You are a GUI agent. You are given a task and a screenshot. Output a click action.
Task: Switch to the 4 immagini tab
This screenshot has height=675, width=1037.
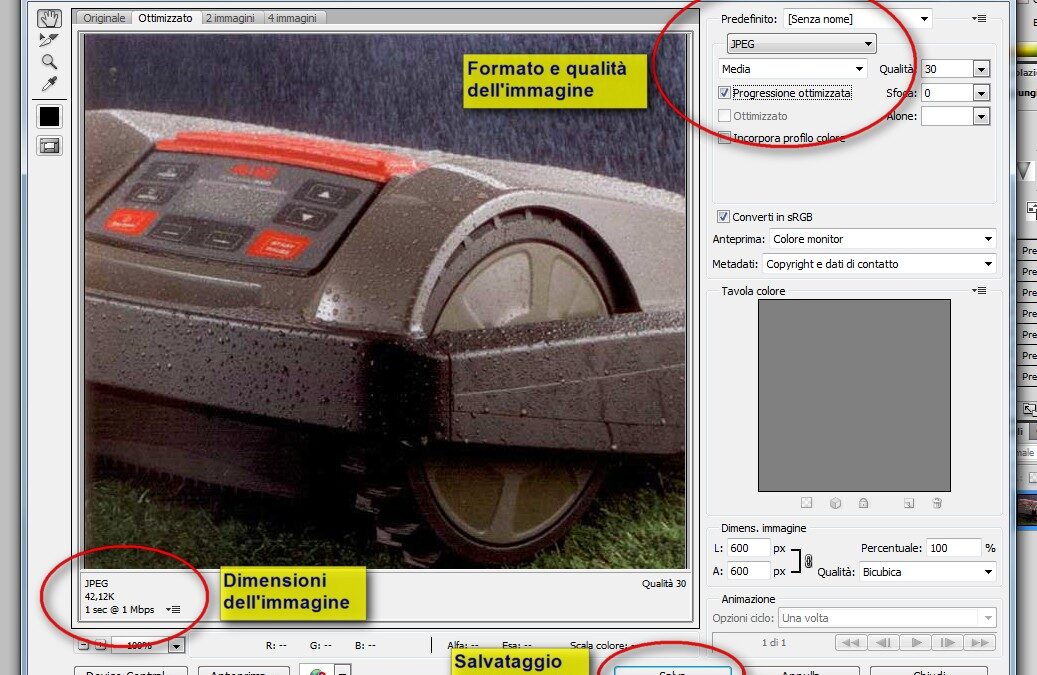click(292, 18)
